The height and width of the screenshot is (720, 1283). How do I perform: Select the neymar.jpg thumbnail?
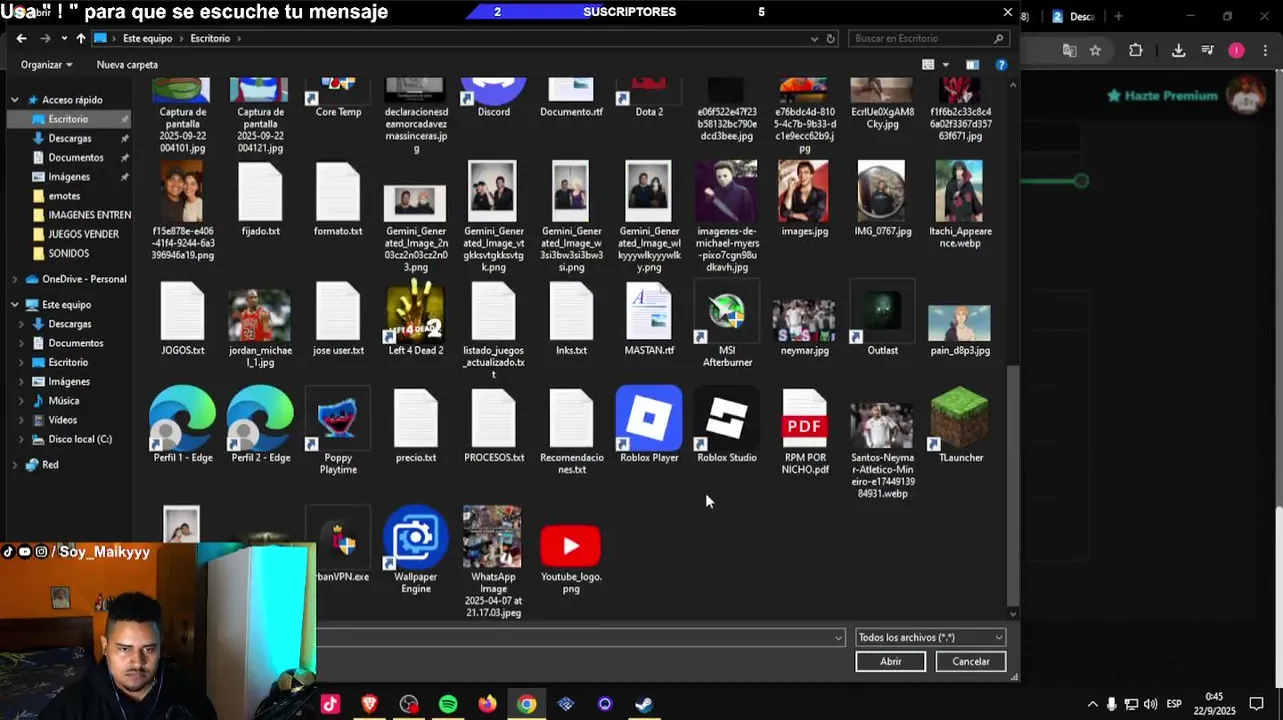point(805,321)
